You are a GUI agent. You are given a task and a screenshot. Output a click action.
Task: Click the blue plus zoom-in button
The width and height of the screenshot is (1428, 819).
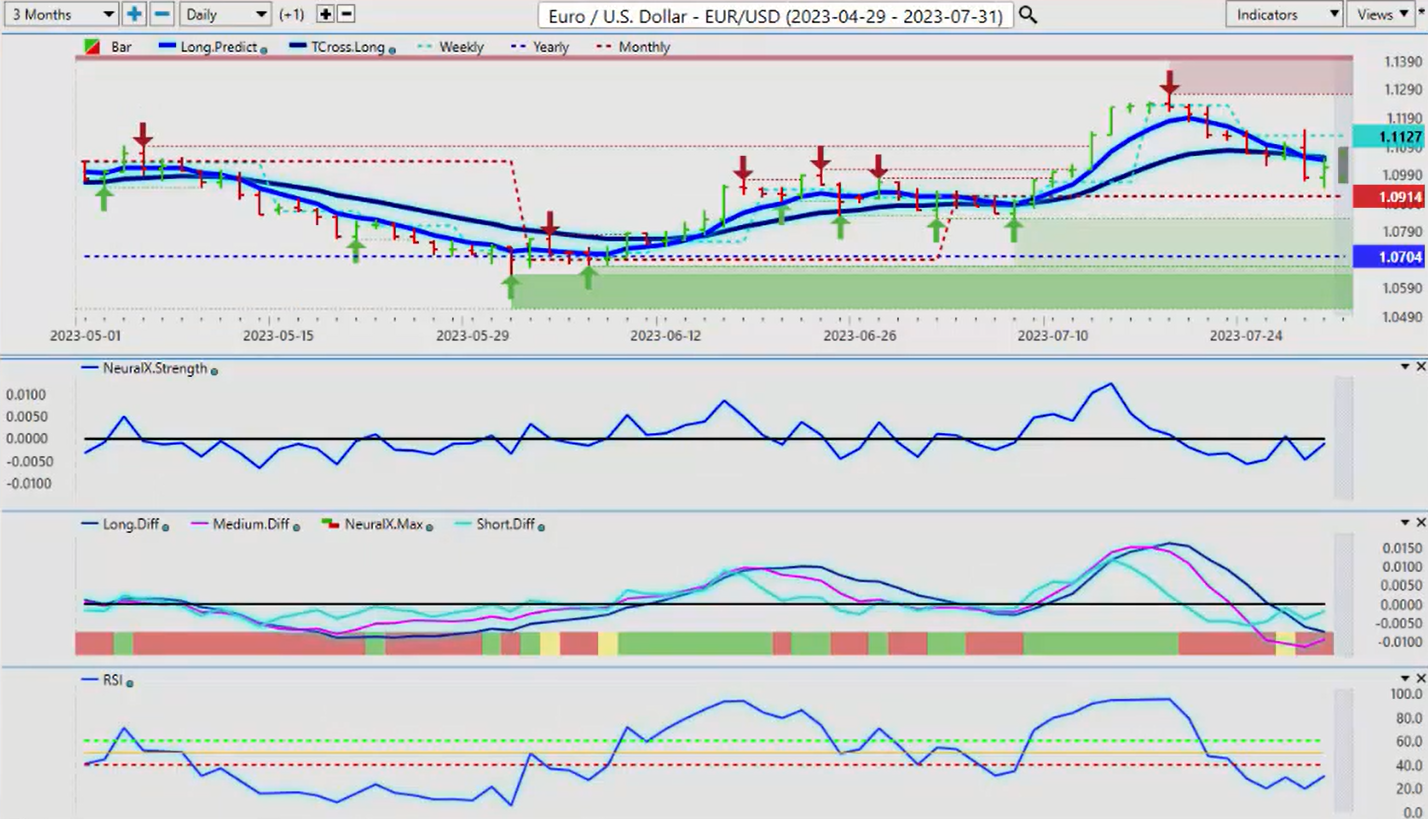[x=134, y=14]
